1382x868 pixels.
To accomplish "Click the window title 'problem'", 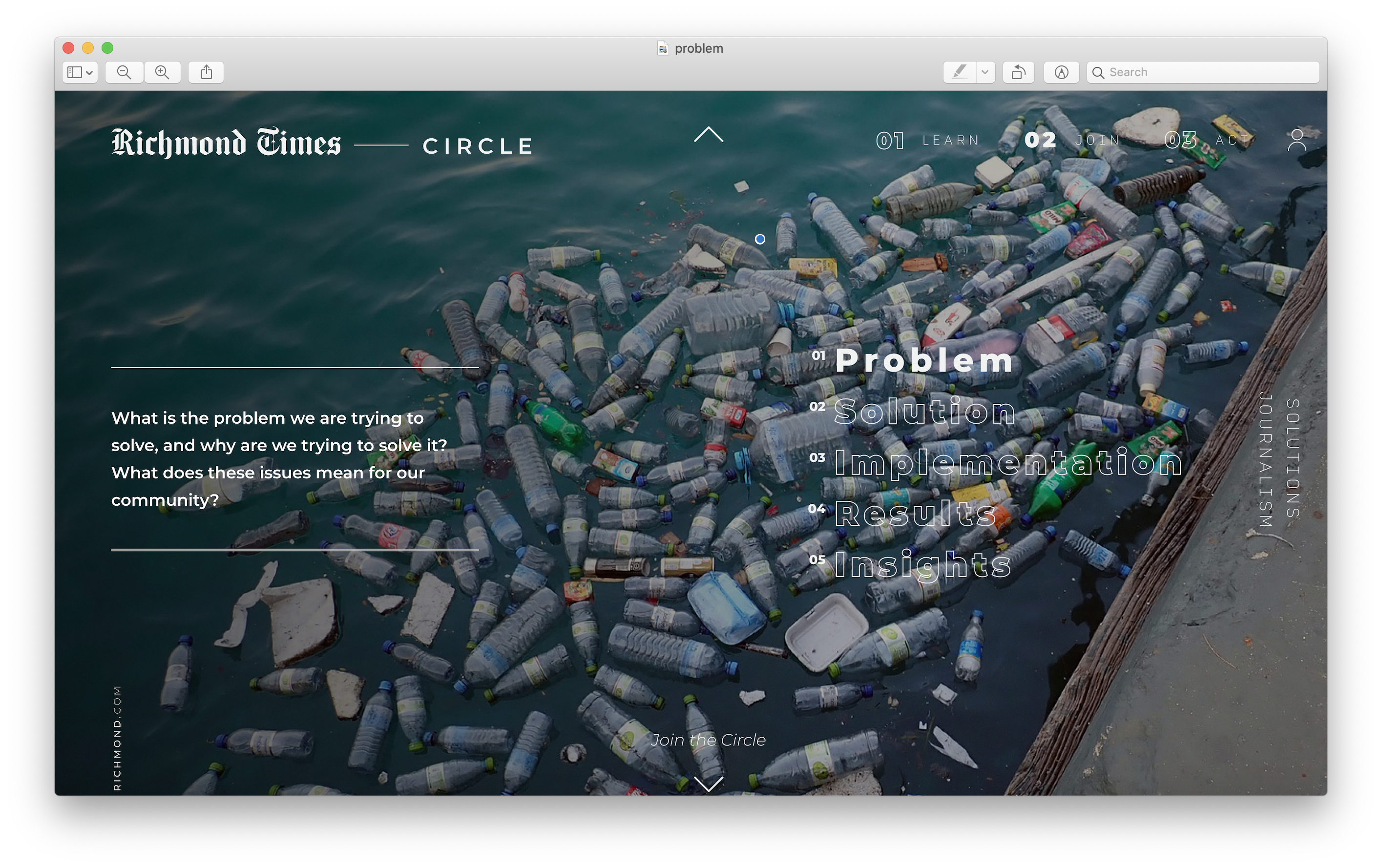I will pos(698,48).
